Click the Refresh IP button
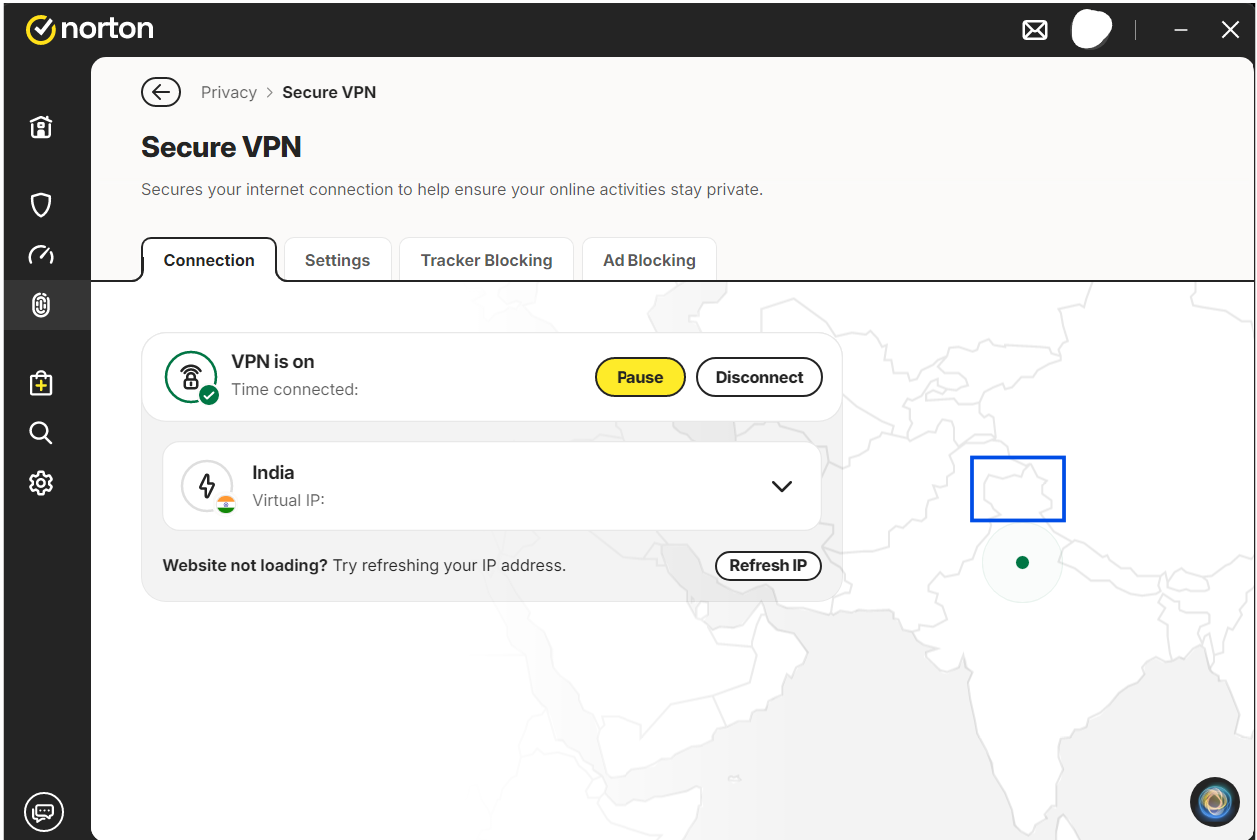Screen dimensions: 1257x840 click(768, 565)
